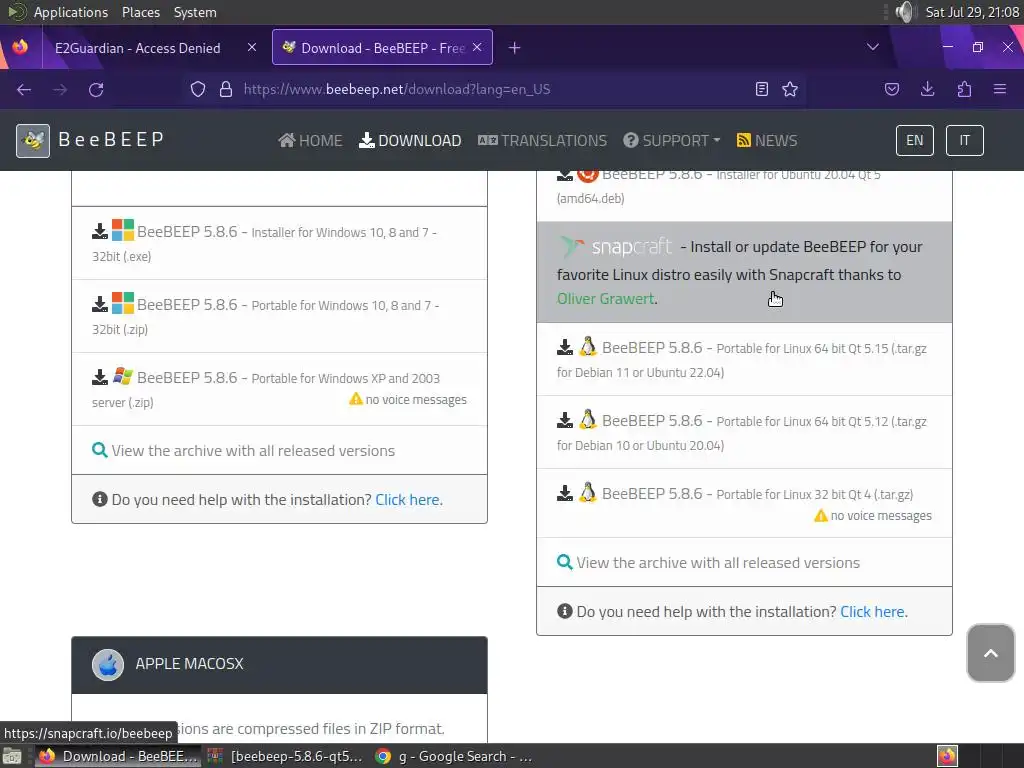
Task: Switch to Google Search Chrome taskbar window
Action: click(x=455, y=756)
